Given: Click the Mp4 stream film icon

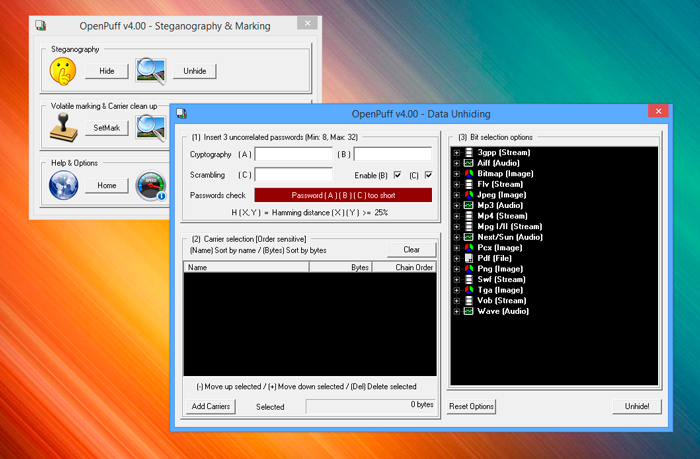Looking at the screenshot, I should click(468, 216).
